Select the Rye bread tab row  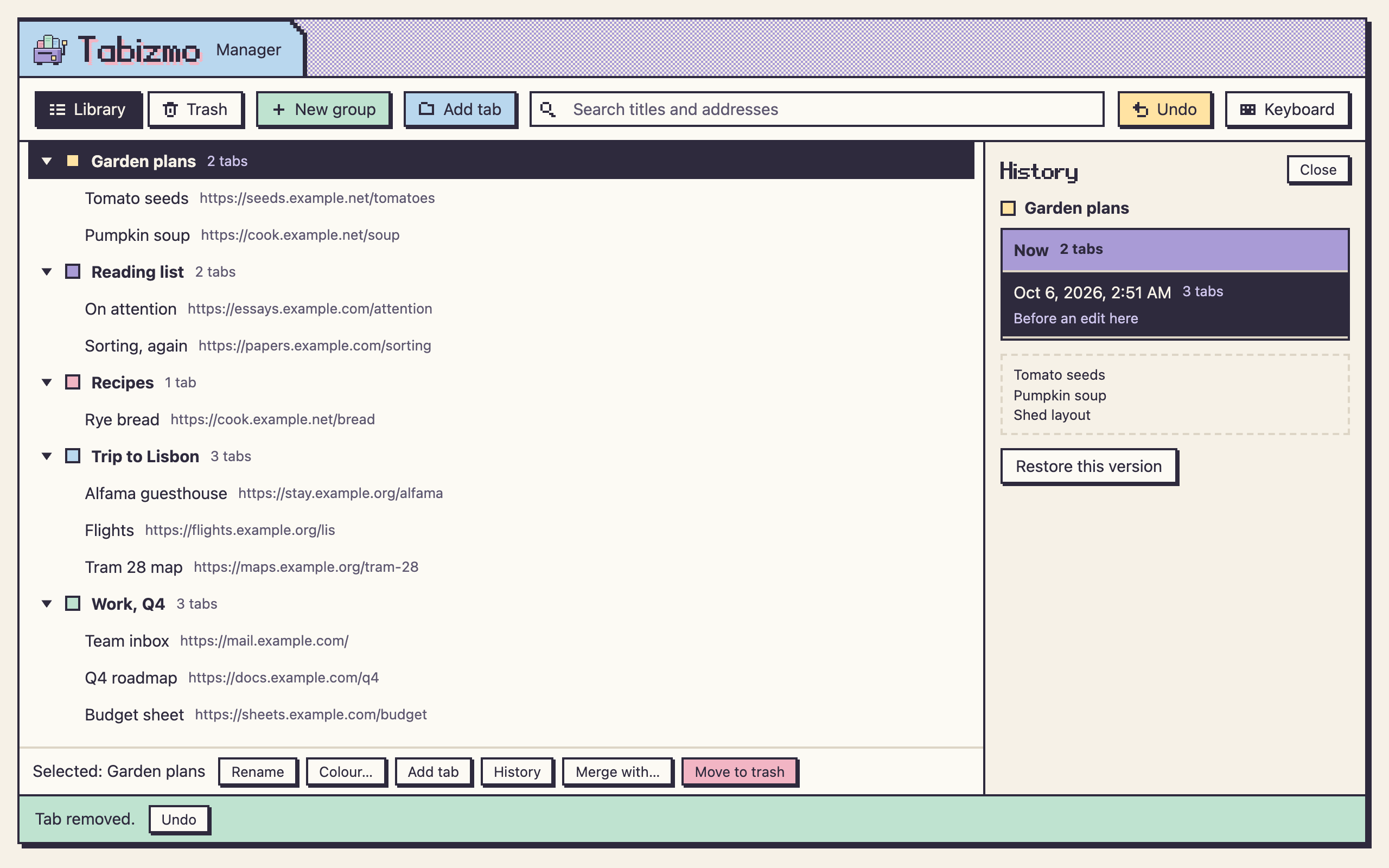[501, 420]
